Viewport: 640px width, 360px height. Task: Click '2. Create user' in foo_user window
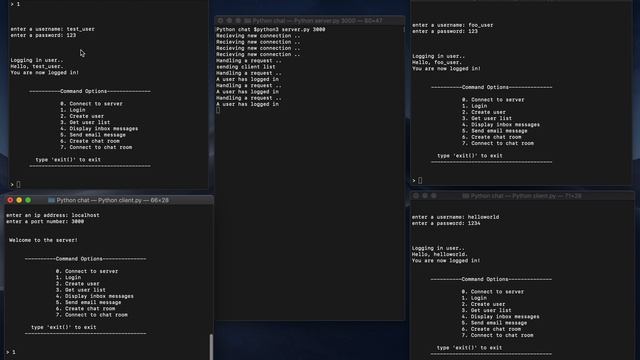(484, 112)
